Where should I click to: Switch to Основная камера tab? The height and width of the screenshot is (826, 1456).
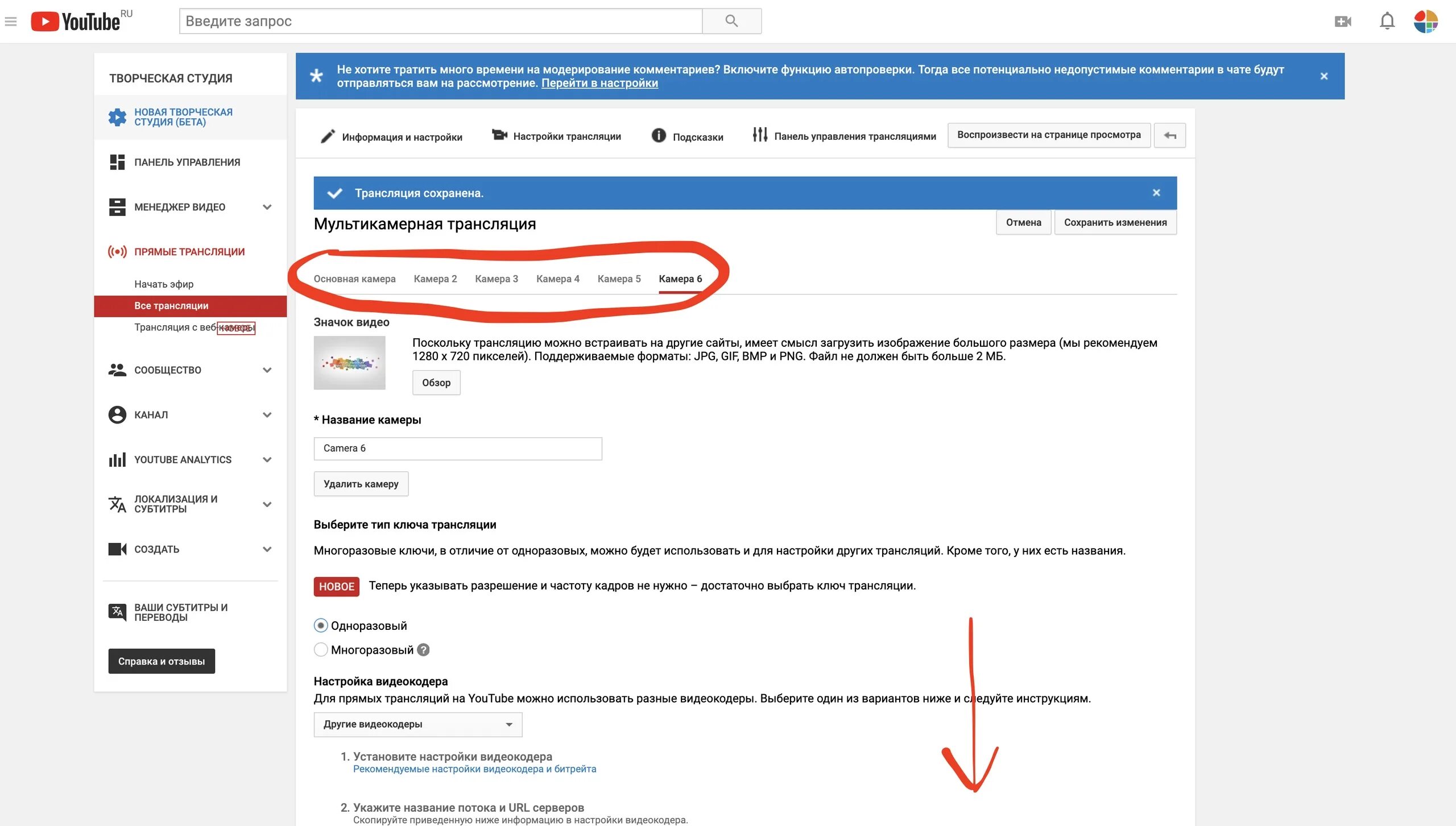354,278
